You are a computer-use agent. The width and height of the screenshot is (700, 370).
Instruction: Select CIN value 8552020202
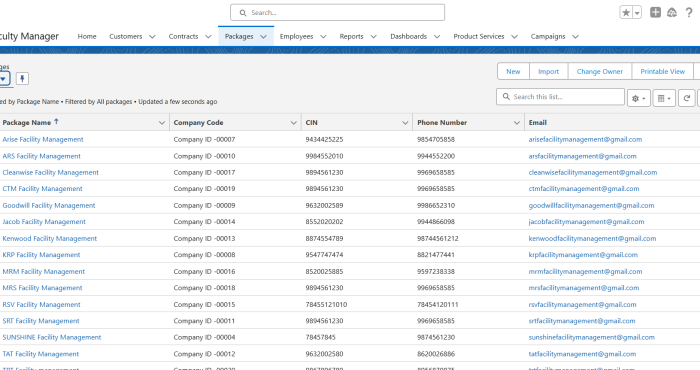[325, 222]
